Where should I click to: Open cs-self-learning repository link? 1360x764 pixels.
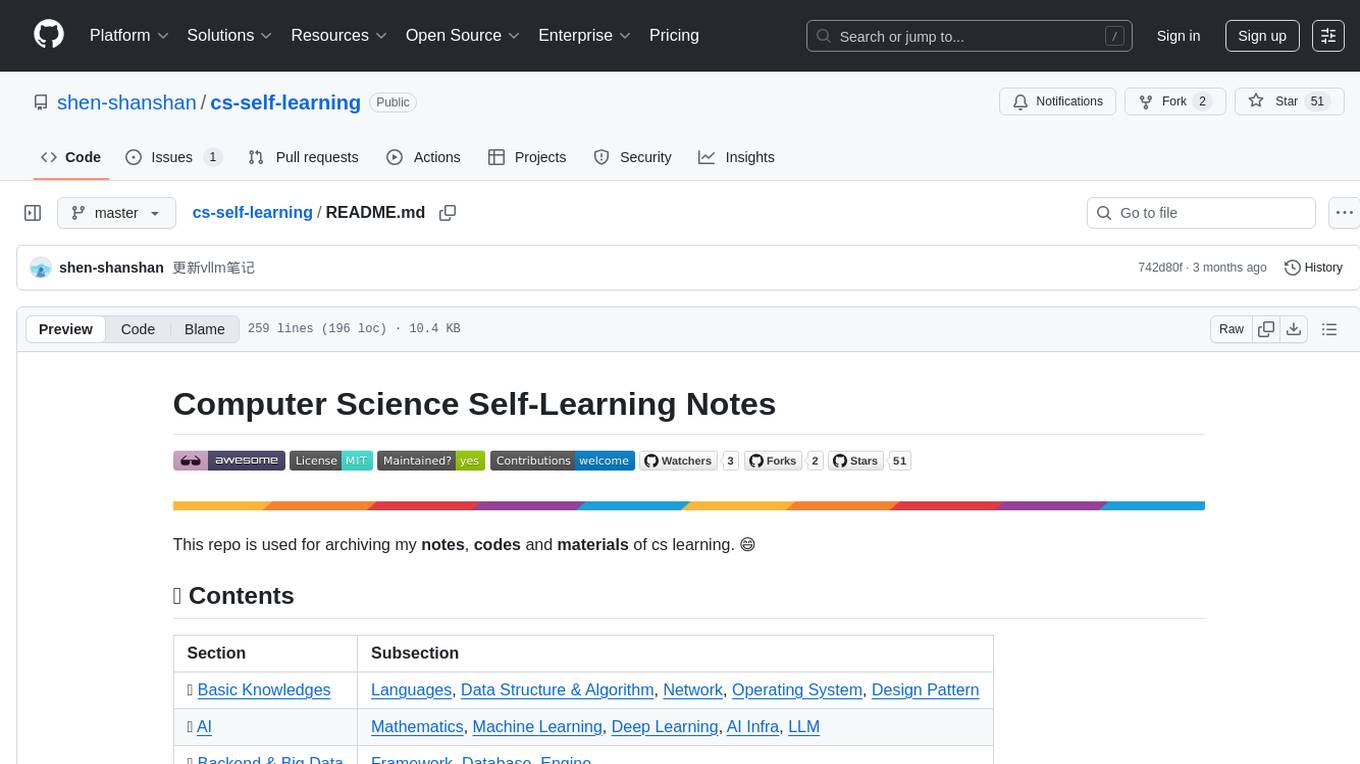coord(285,102)
